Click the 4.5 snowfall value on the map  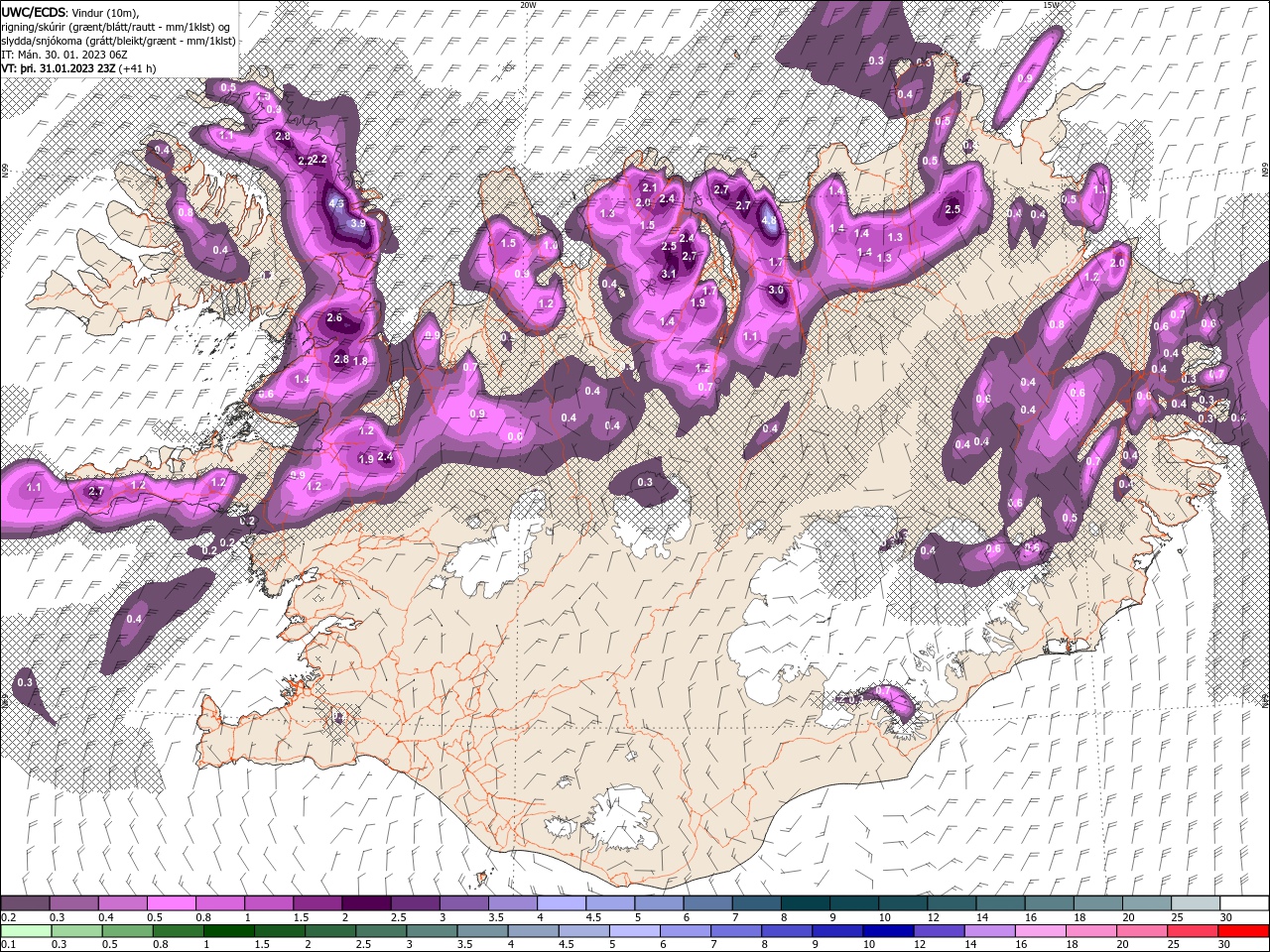[x=336, y=204]
